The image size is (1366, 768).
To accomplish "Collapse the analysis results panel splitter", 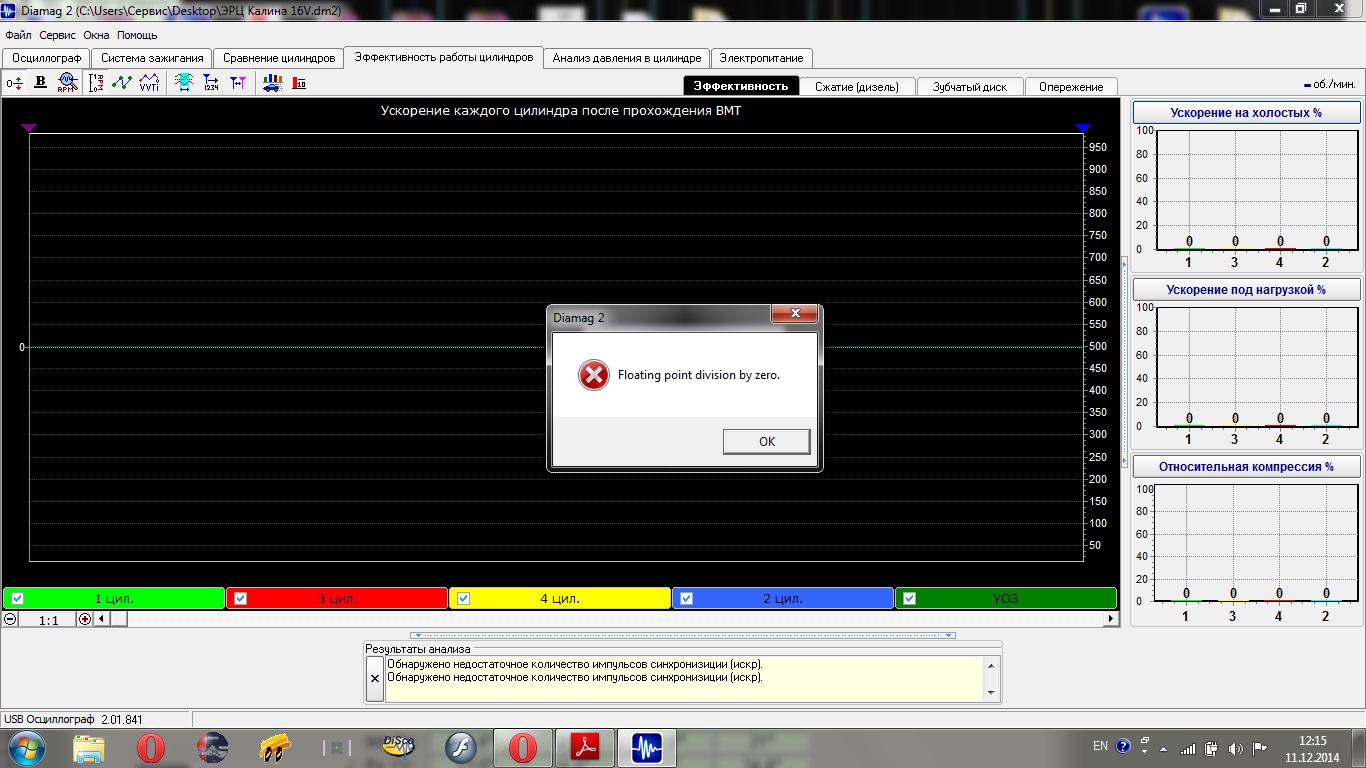I will 683,635.
